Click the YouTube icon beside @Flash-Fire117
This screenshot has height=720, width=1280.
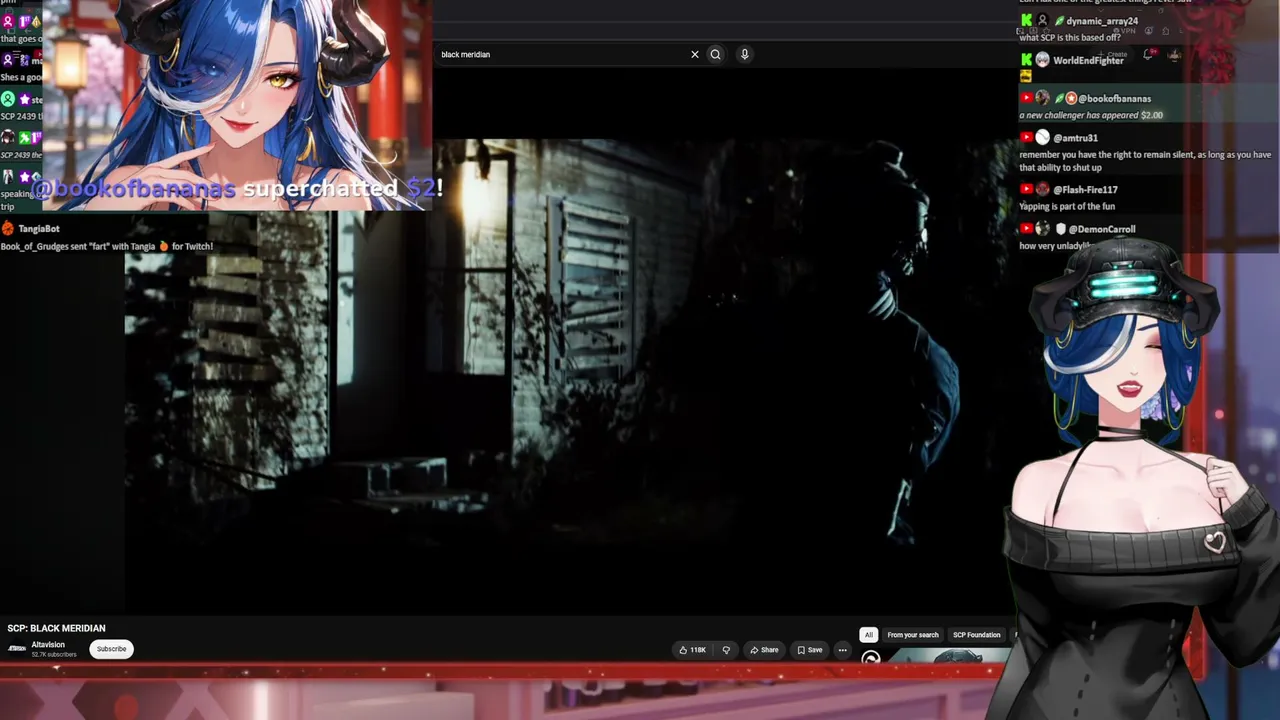[1026, 189]
